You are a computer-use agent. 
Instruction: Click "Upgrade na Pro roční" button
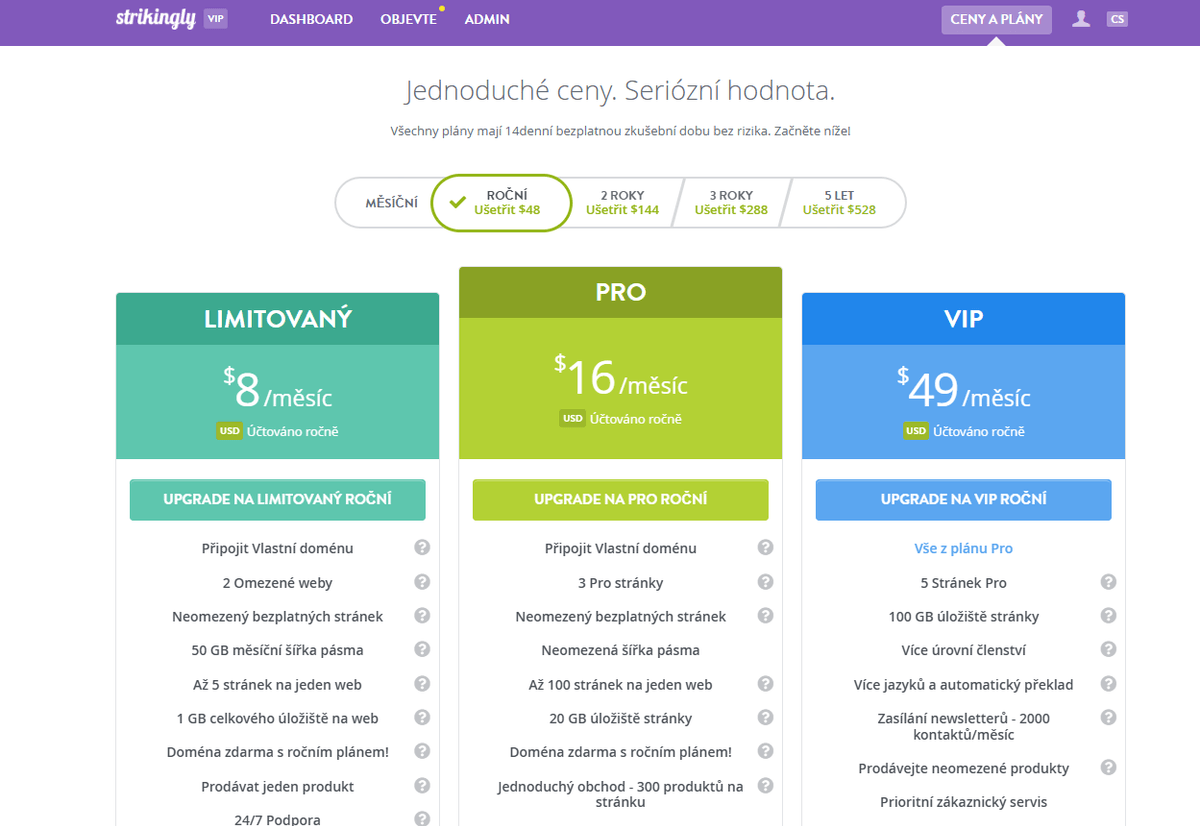[x=620, y=499]
